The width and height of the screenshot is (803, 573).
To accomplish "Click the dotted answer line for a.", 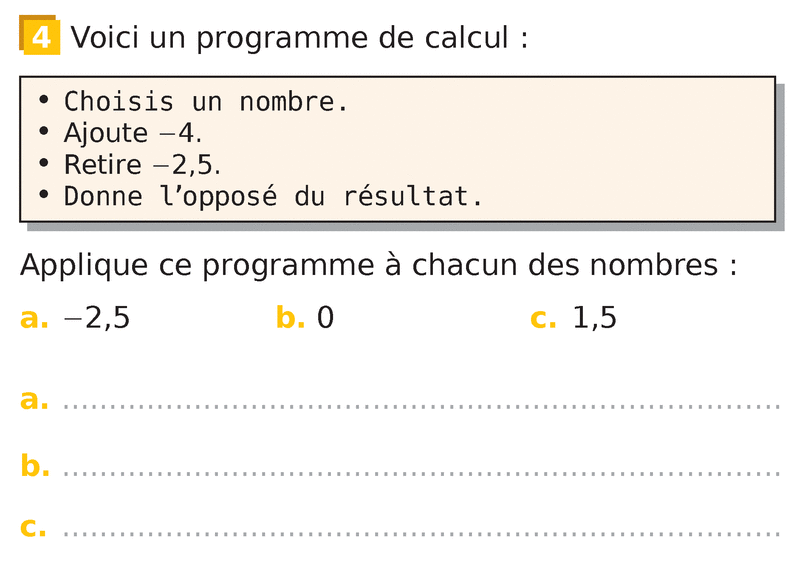I will pos(420,406).
